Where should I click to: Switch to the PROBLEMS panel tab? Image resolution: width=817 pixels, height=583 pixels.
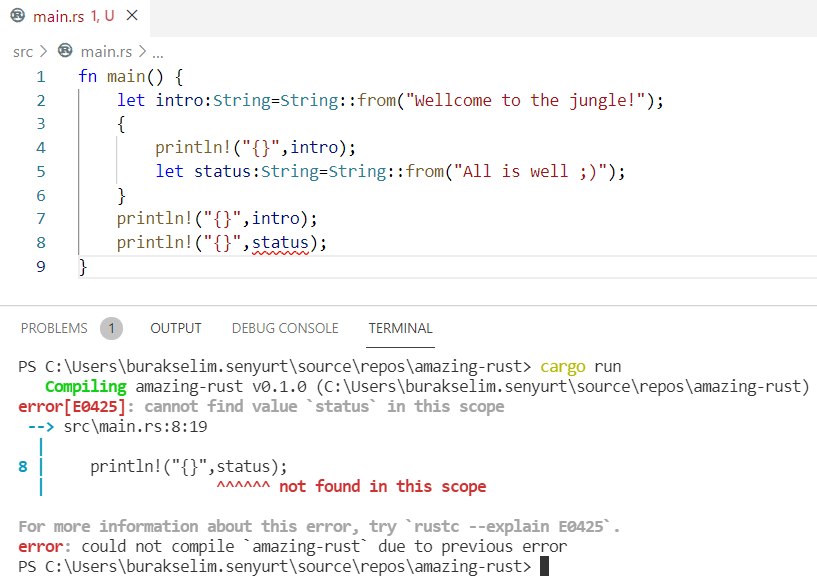pyautogui.click(x=54, y=328)
